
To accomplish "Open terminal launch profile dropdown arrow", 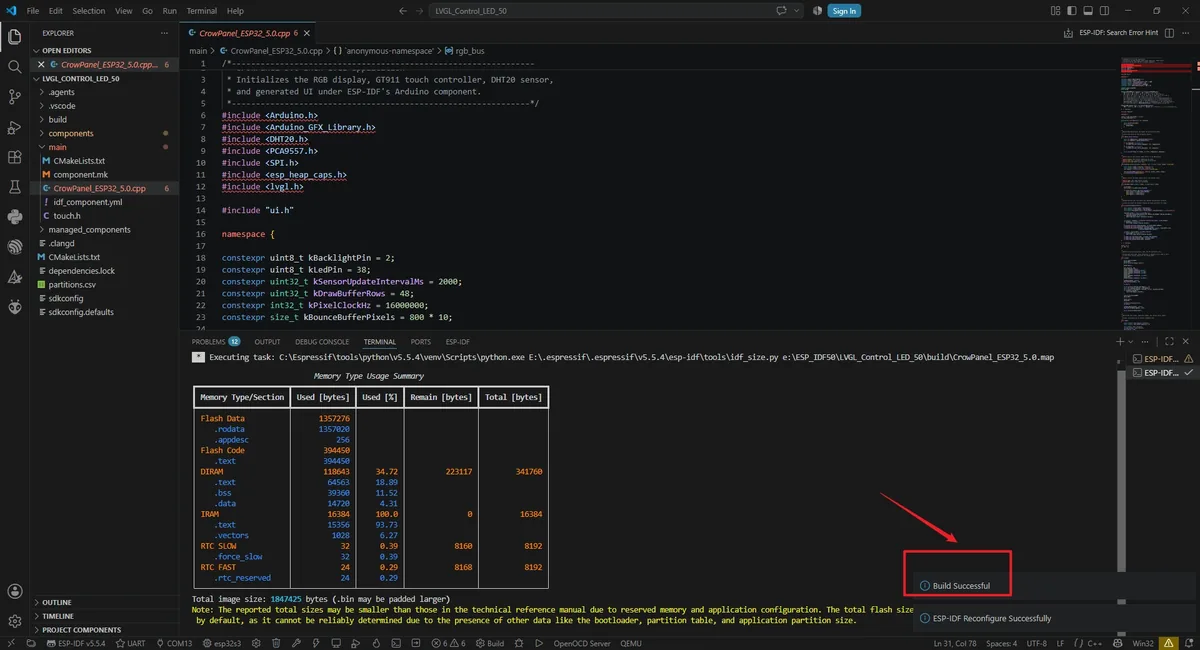I will coord(1131,342).
